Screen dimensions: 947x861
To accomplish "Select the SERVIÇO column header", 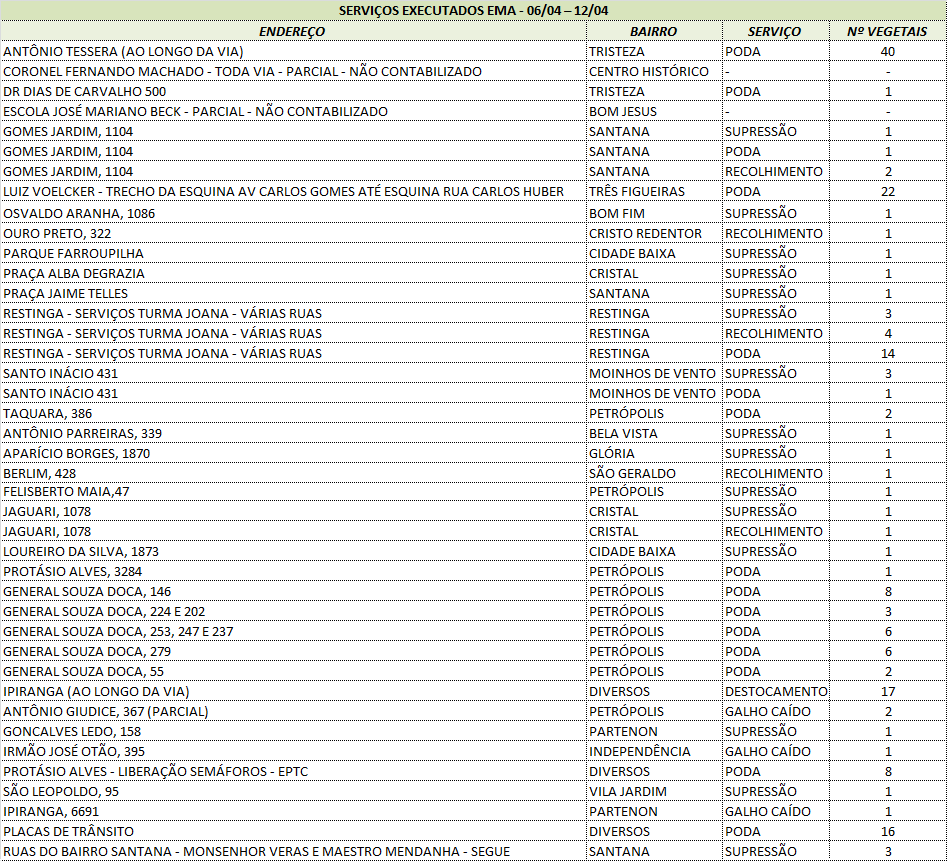I will click(775, 31).
